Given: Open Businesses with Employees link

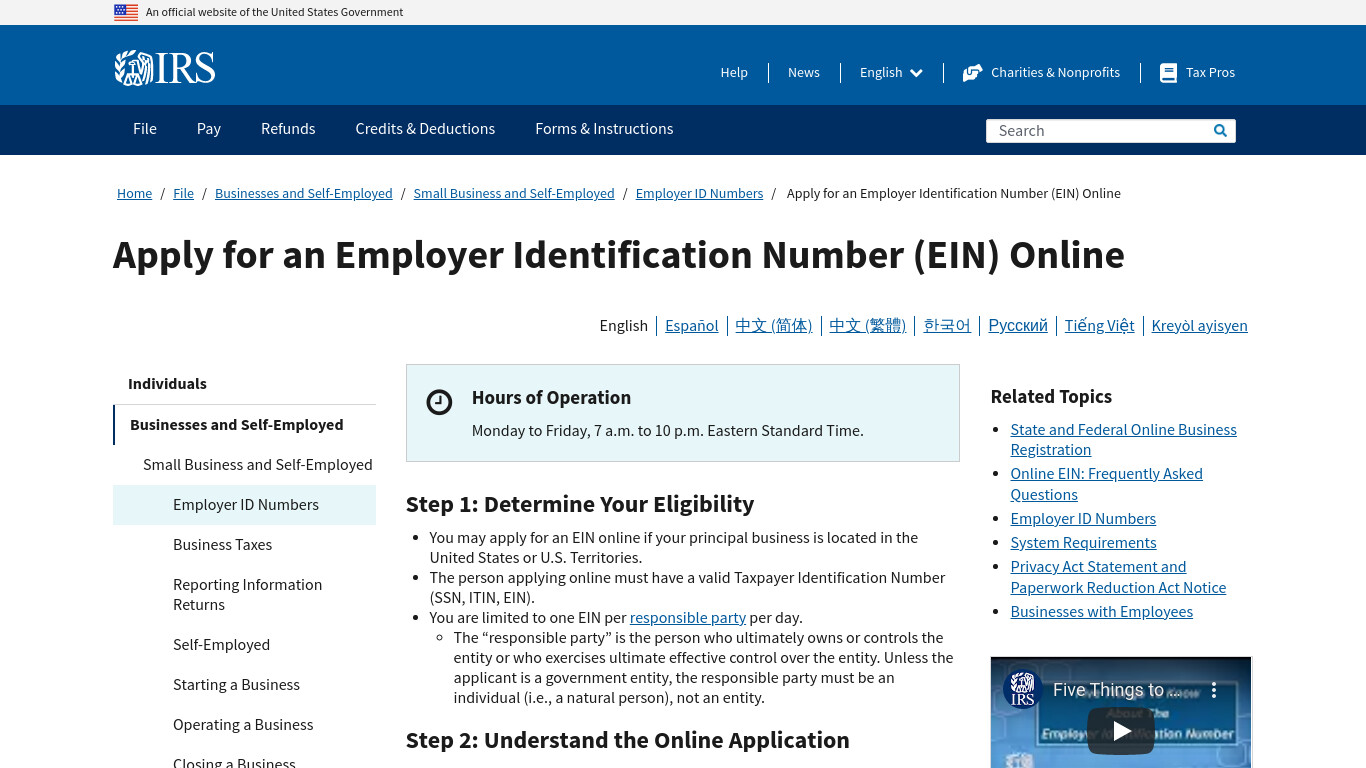Looking at the screenshot, I should pos(1101,612).
